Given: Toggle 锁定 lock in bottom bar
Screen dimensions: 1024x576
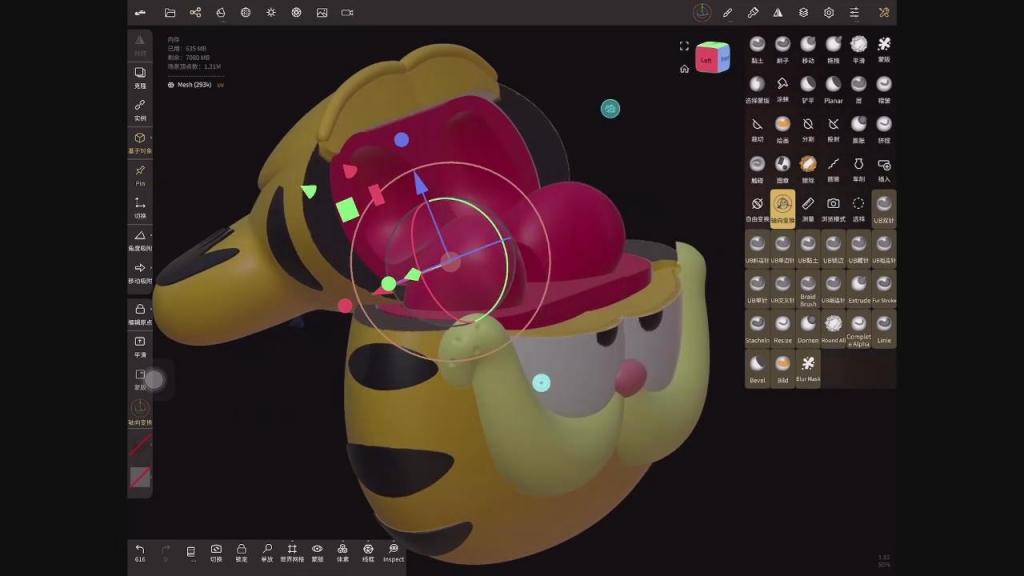Looking at the screenshot, I should [242, 552].
